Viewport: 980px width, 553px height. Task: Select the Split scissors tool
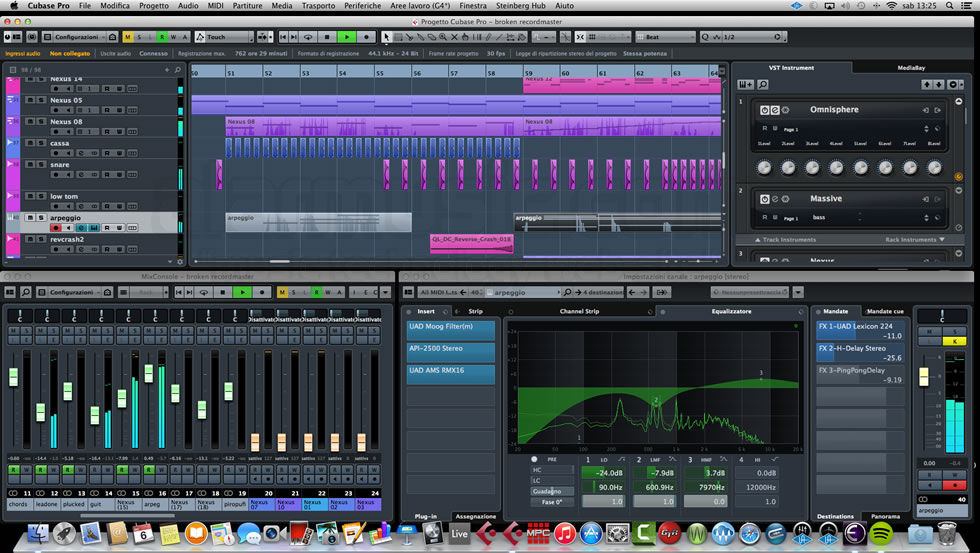click(409, 37)
